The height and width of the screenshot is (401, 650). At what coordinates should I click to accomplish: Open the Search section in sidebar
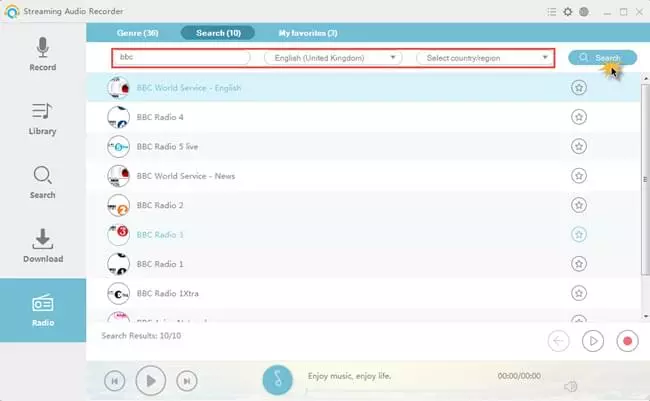[x=42, y=182]
